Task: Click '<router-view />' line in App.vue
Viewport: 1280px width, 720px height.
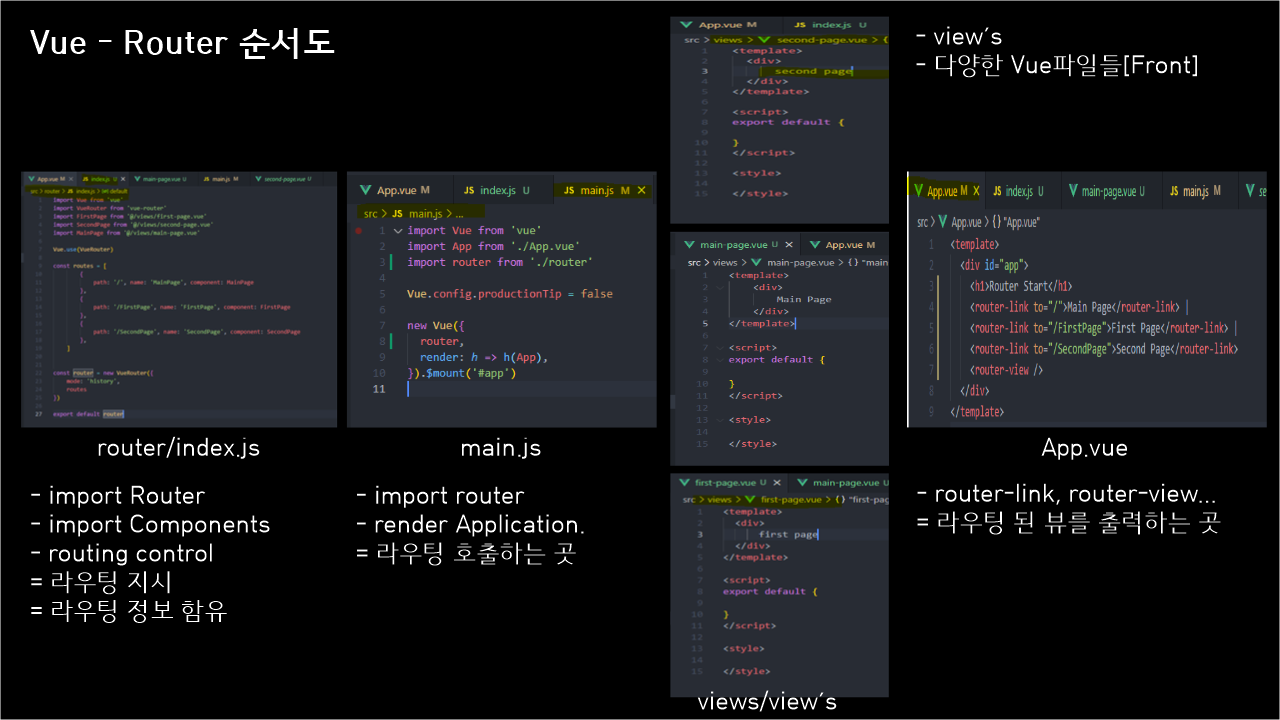Action: (x=1007, y=370)
